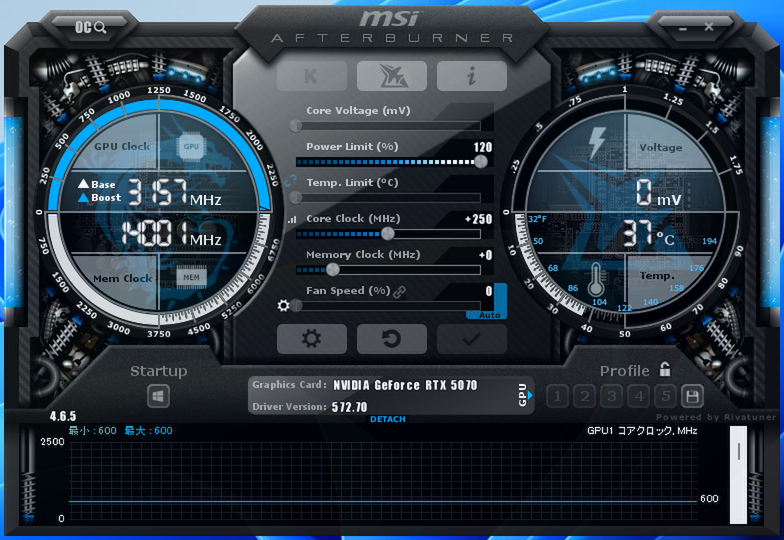Show the system information i button
Viewport: 784px width, 540px height.
point(472,76)
